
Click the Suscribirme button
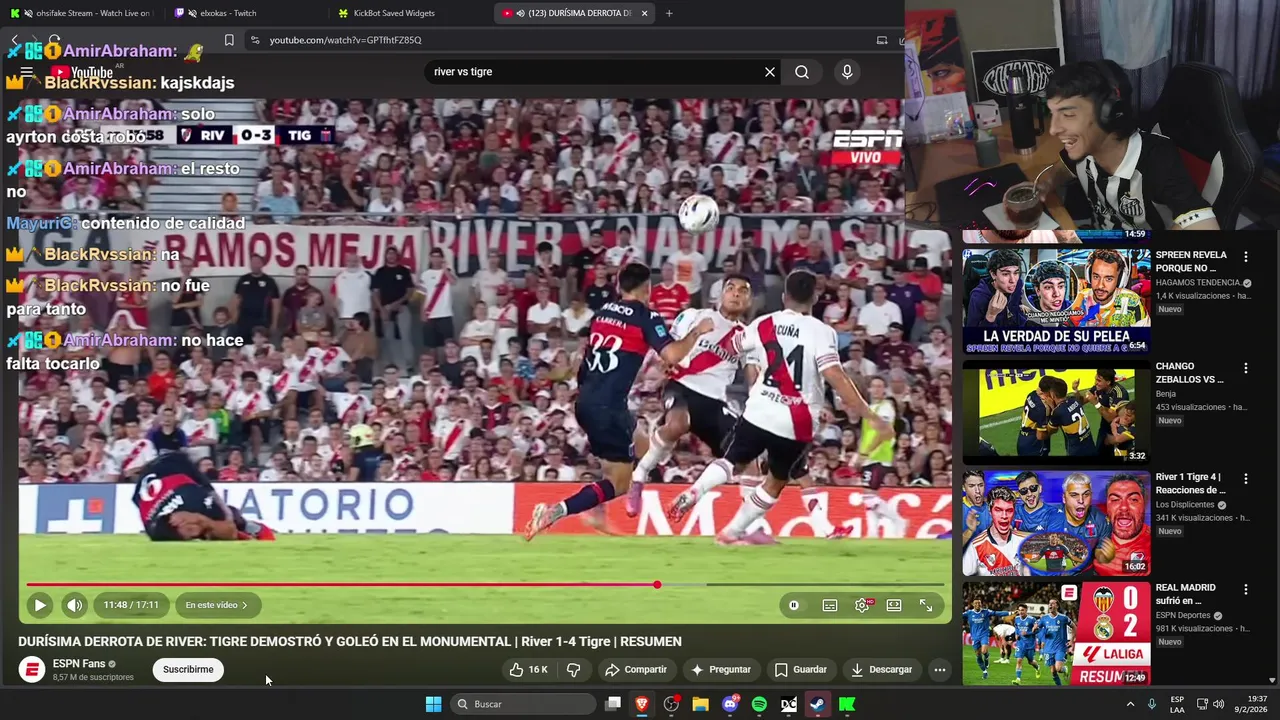point(188,669)
